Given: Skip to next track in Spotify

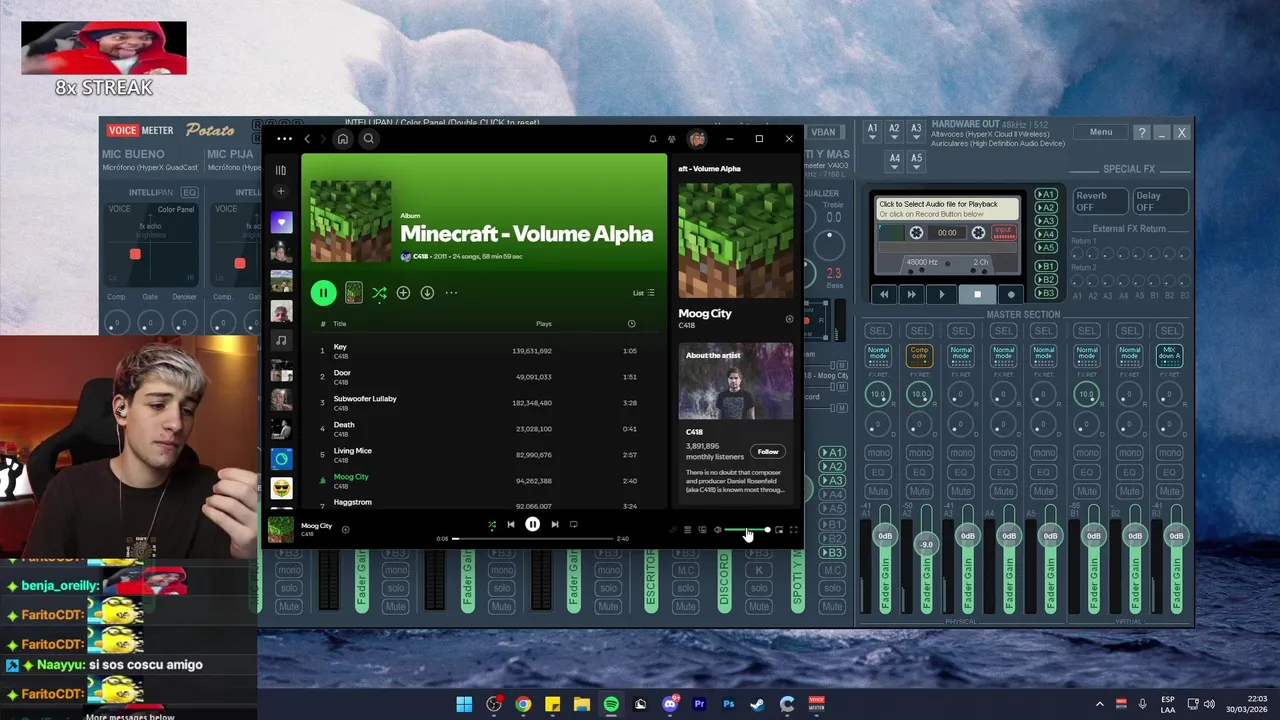Looking at the screenshot, I should point(555,524).
